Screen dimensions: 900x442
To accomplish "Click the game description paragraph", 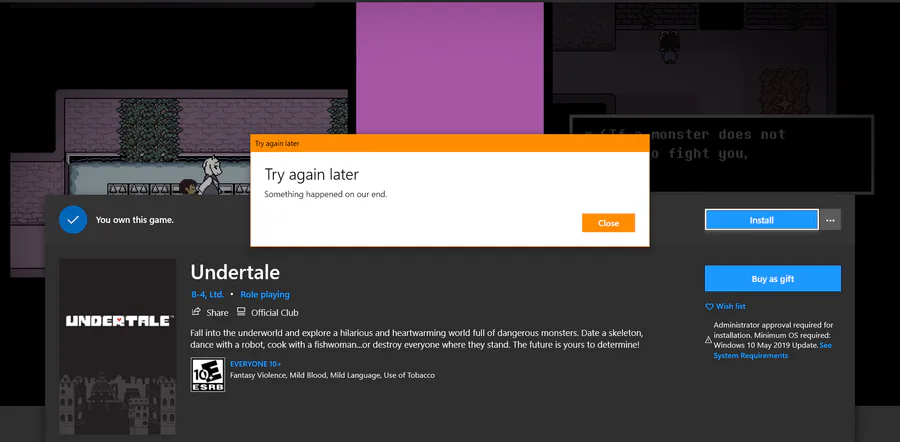I will 417,339.
